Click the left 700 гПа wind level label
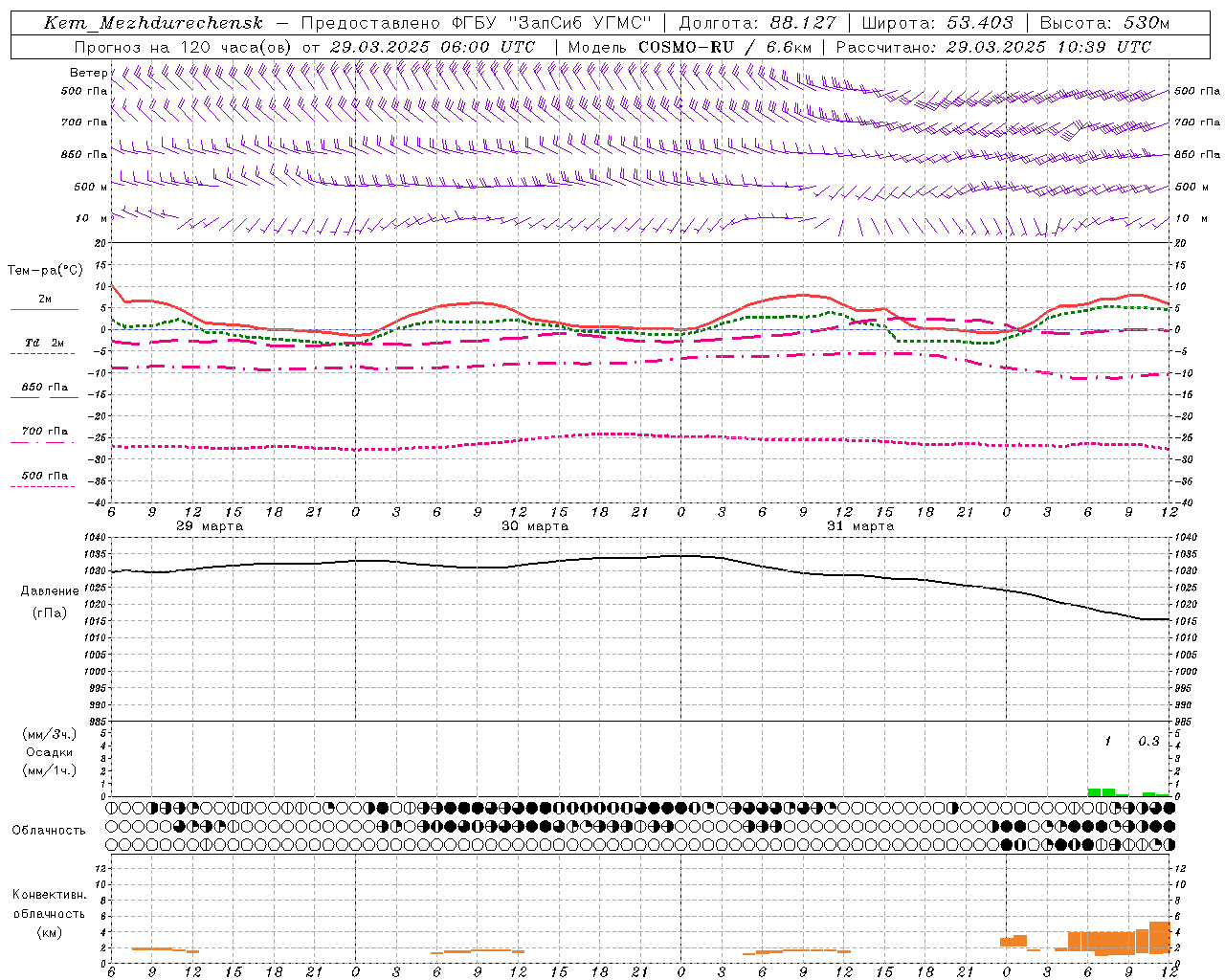This screenshot has width=1225, height=980. coord(84,123)
